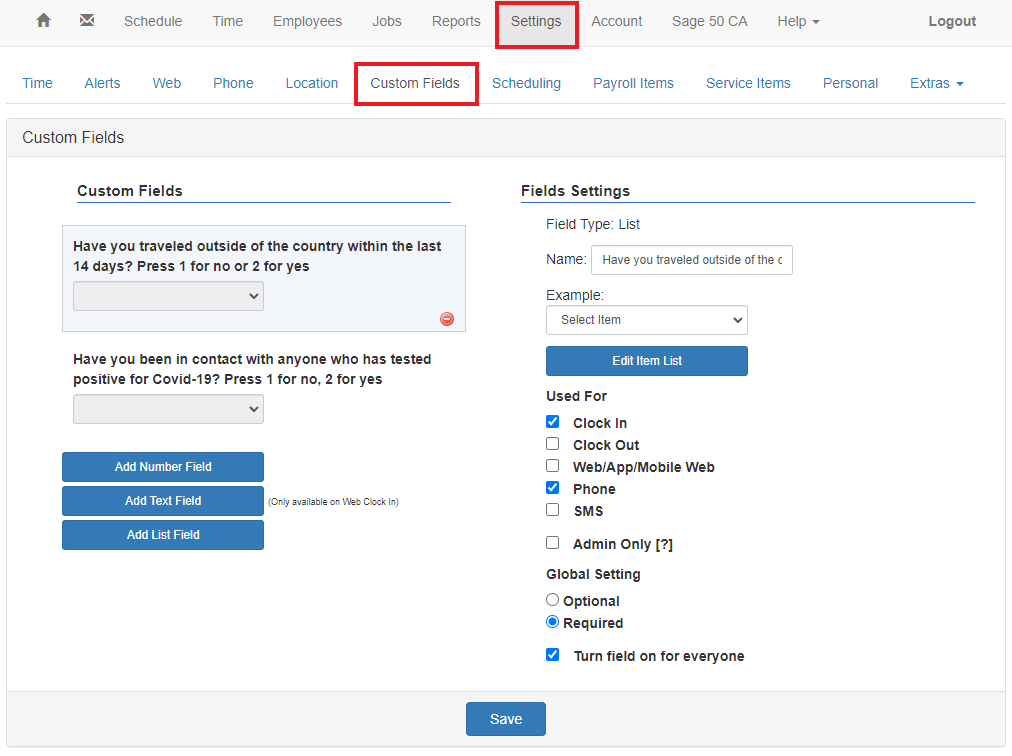Click the Add Text Field button
Screen dimensions: 1012x756
coord(163,501)
